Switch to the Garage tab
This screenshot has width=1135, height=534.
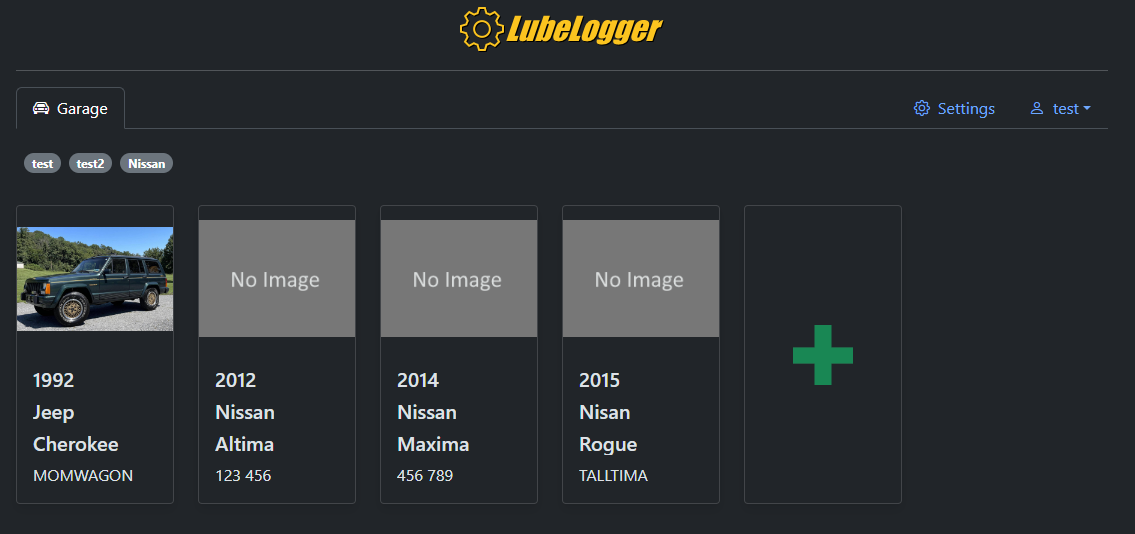[70, 108]
